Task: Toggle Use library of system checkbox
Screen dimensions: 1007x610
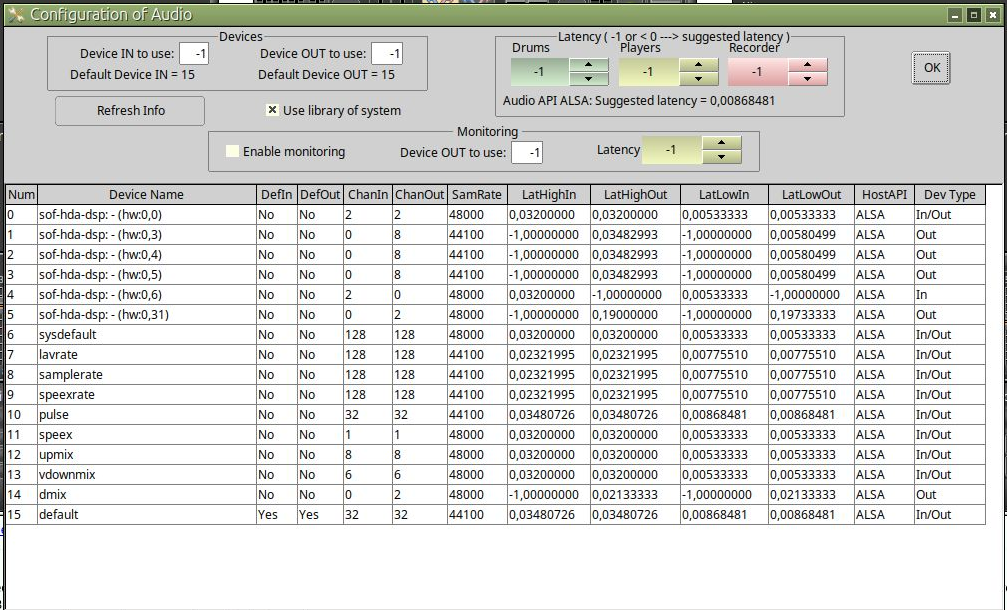Action: click(x=272, y=111)
